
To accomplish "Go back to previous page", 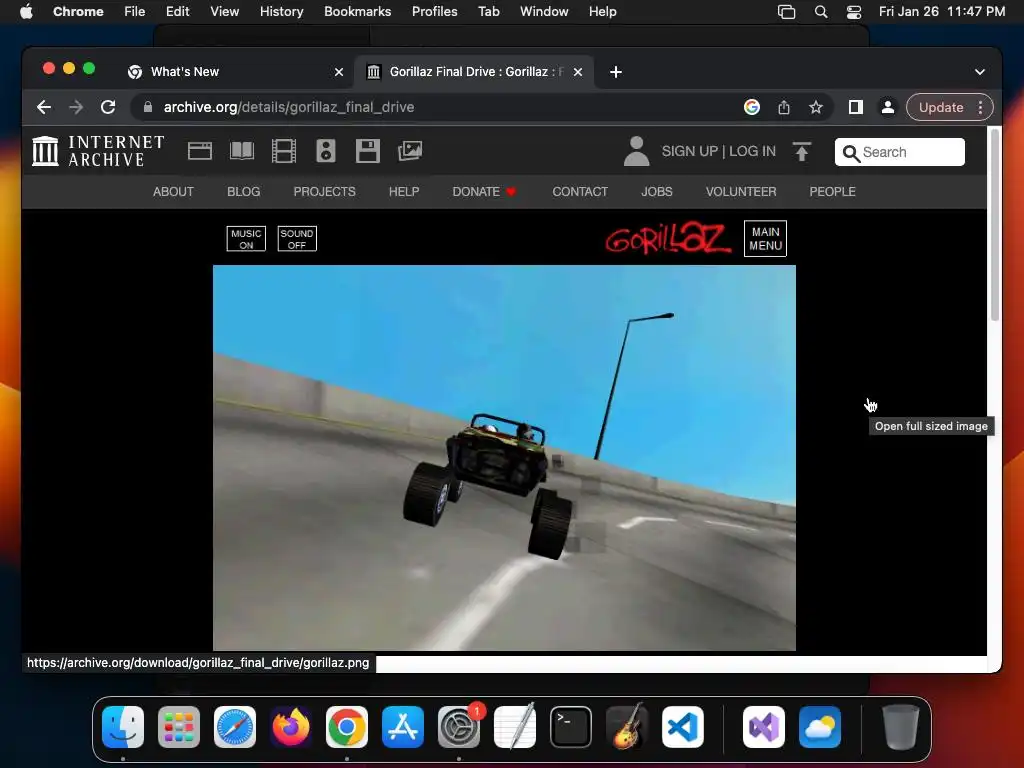I will tap(44, 107).
